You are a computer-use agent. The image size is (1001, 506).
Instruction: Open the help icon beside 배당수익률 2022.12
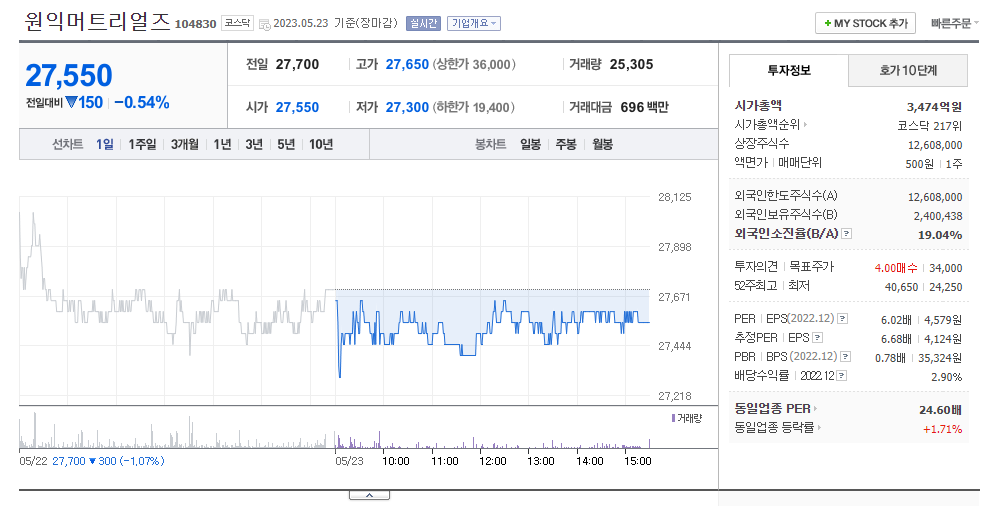841,376
